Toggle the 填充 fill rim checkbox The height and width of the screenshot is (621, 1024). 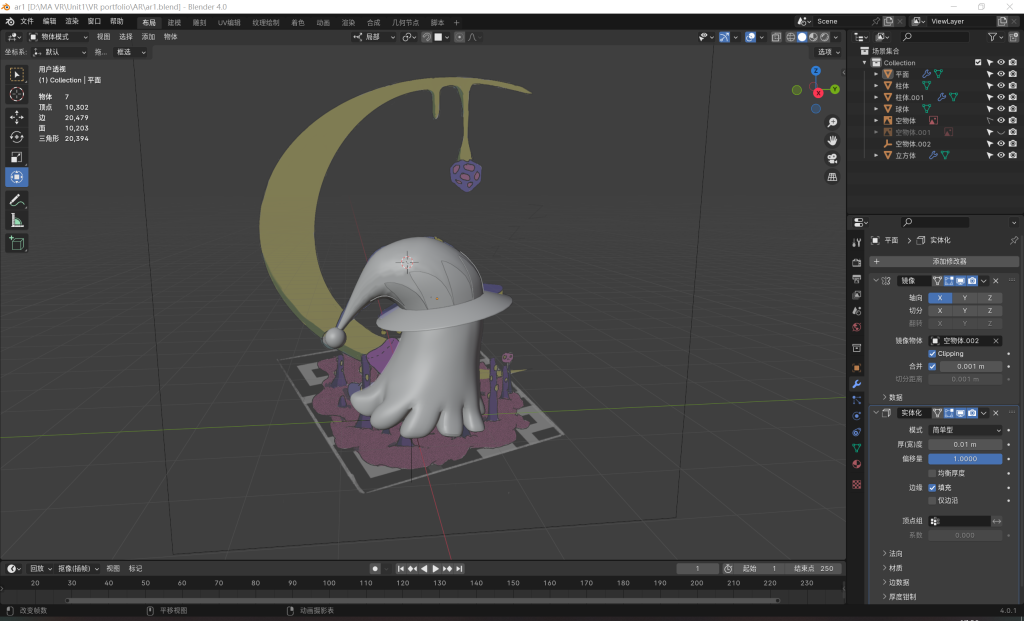[x=932, y=488]
